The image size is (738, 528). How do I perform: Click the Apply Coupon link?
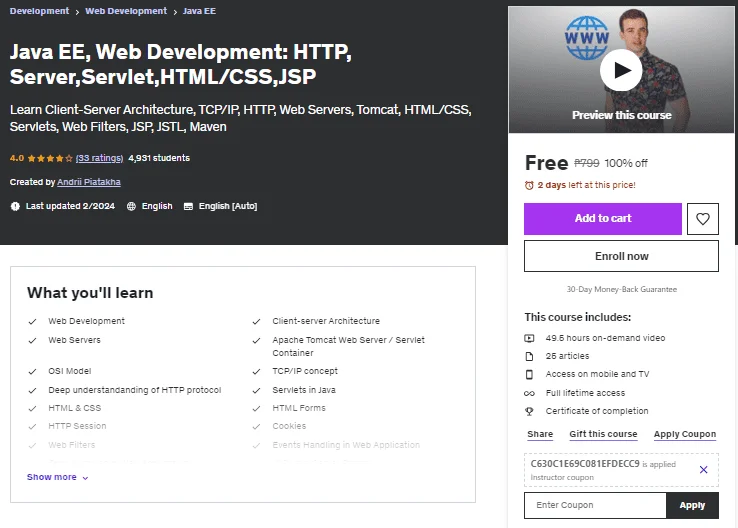[685, 434]
